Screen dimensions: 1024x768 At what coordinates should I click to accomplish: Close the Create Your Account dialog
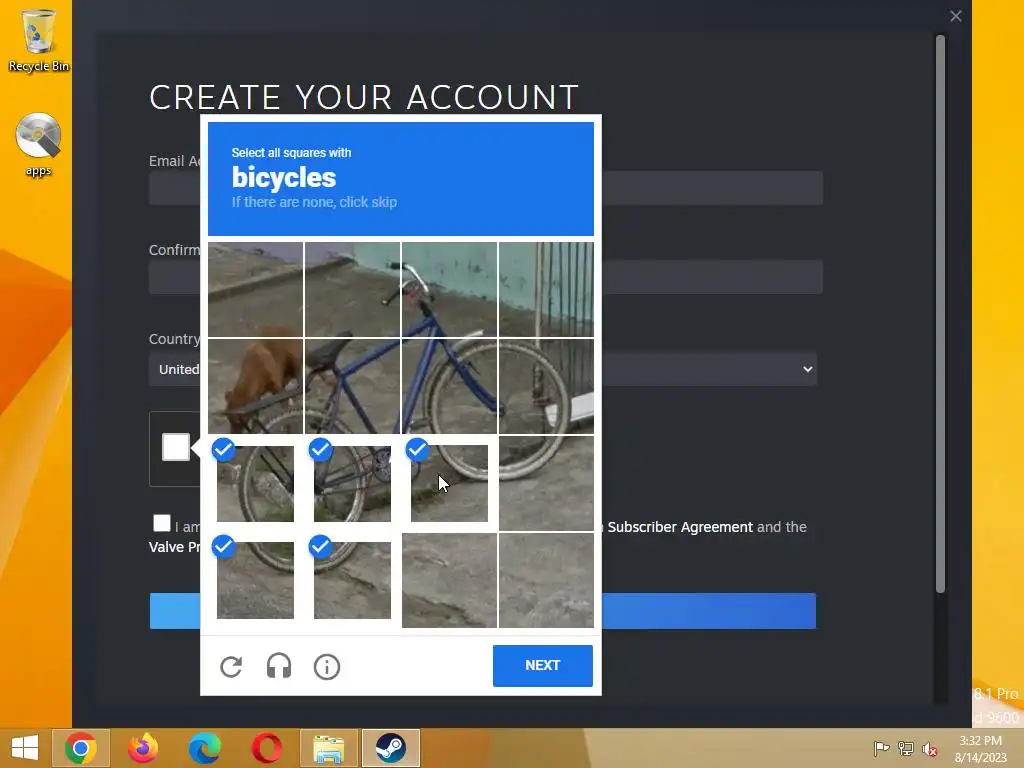(x=955, y=16)
